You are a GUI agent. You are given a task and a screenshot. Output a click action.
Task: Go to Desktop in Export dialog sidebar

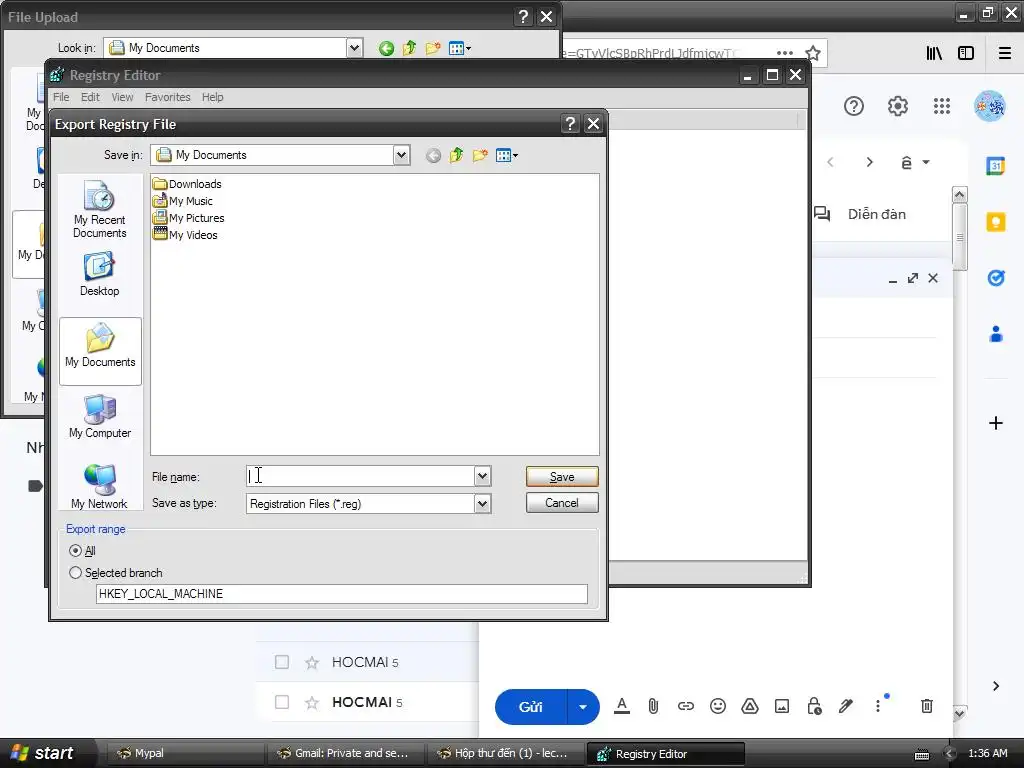pyautogui.click(x=99, y=274)
